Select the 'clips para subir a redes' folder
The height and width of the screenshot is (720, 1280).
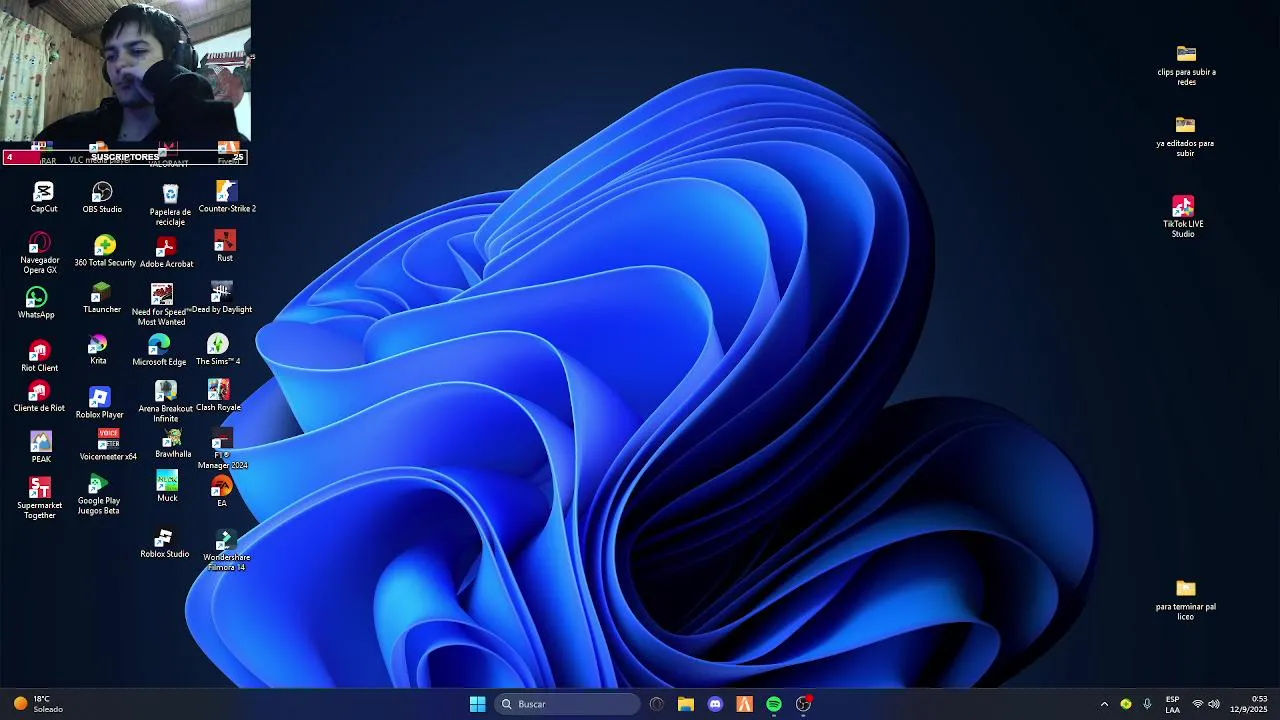1186,65
